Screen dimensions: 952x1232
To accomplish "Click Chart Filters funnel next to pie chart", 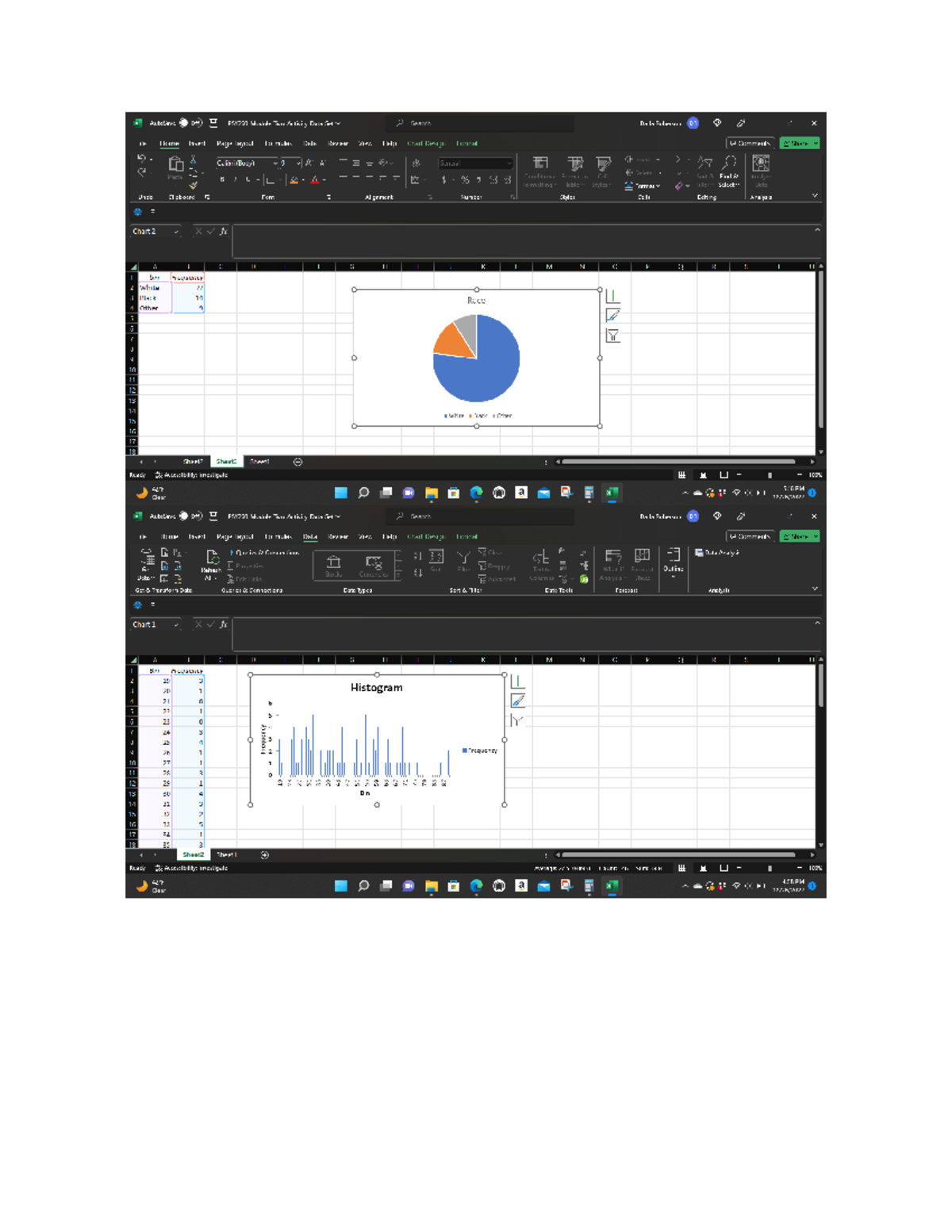I will 612,336.
